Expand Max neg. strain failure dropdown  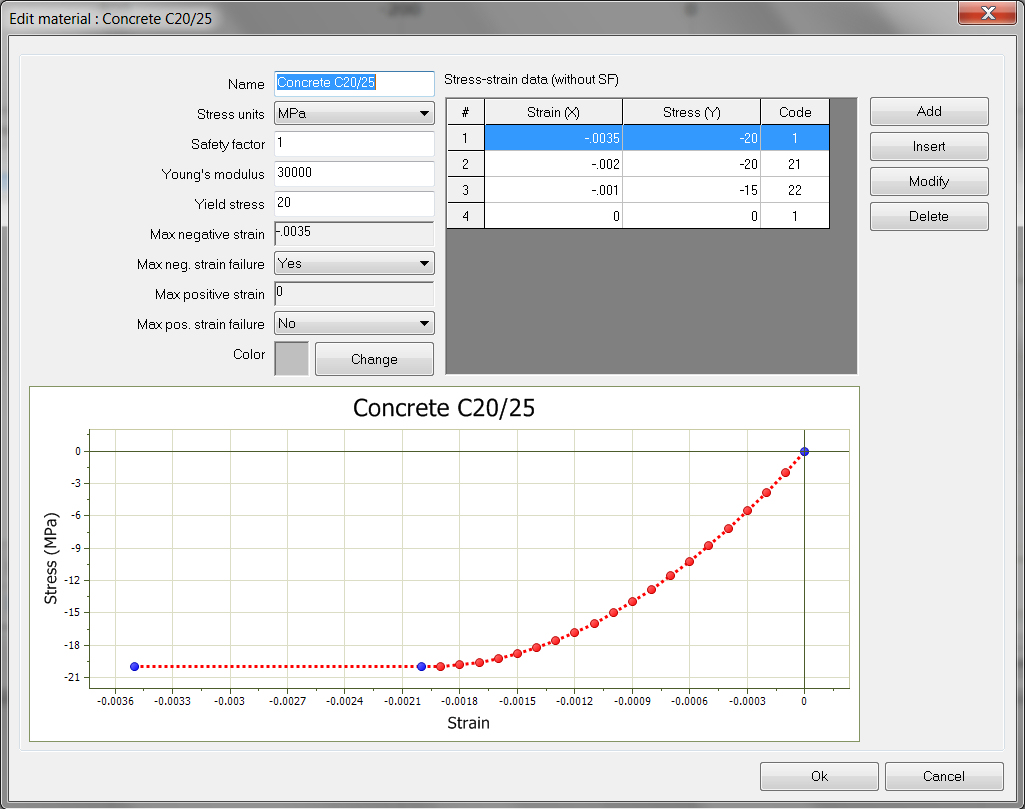tap(354, 264)
